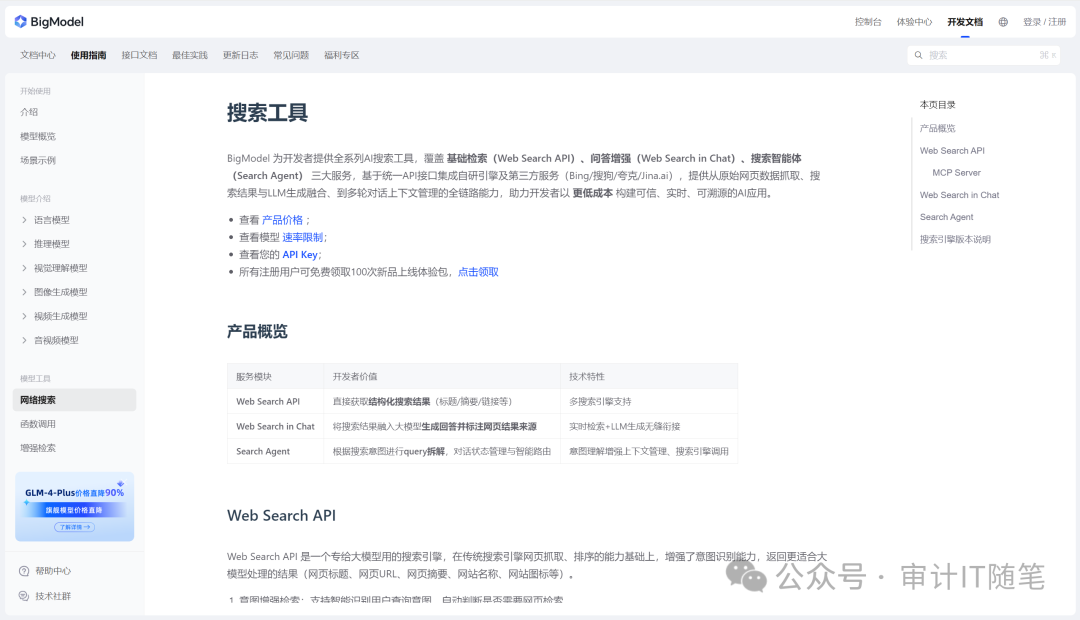Expand 推理模型 section
The width and height of the screenshot is (1080, 620).
24,244
